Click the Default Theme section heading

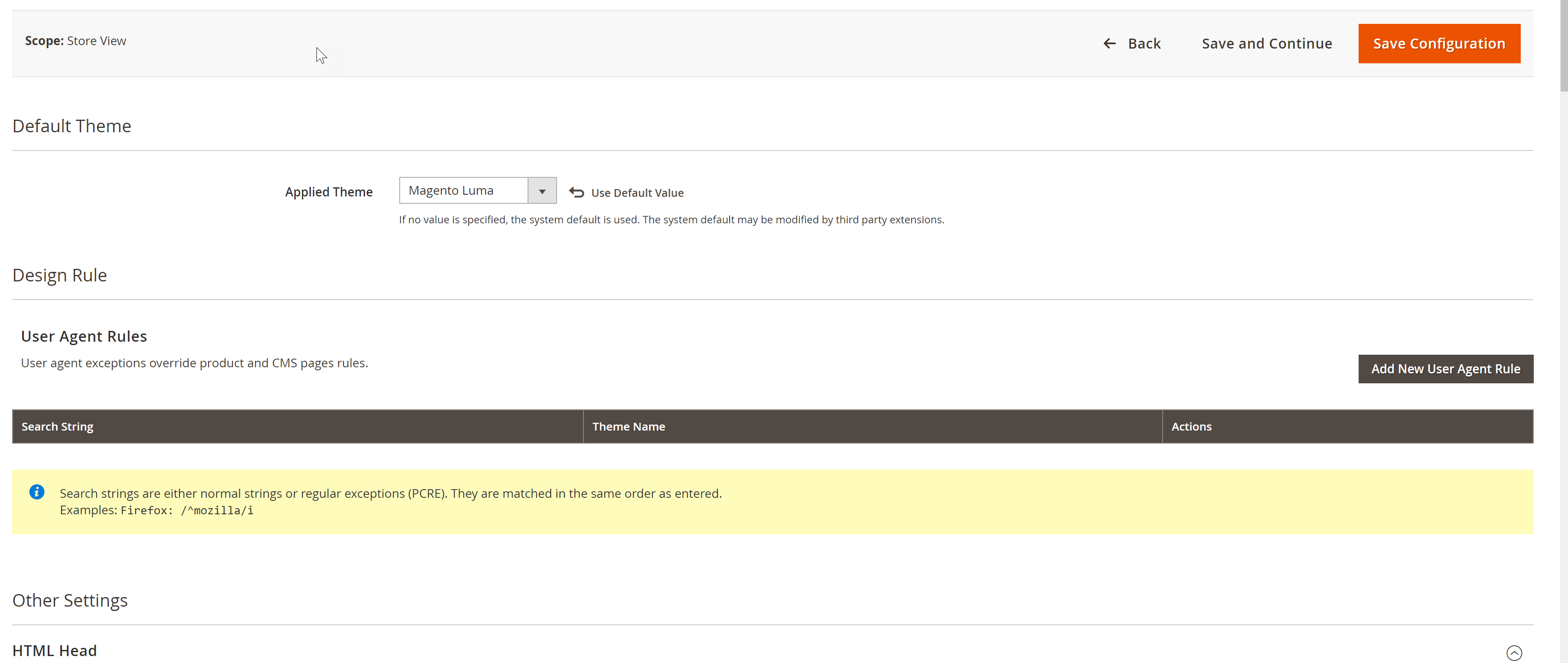pyautogui.click(x=71, y=125)
